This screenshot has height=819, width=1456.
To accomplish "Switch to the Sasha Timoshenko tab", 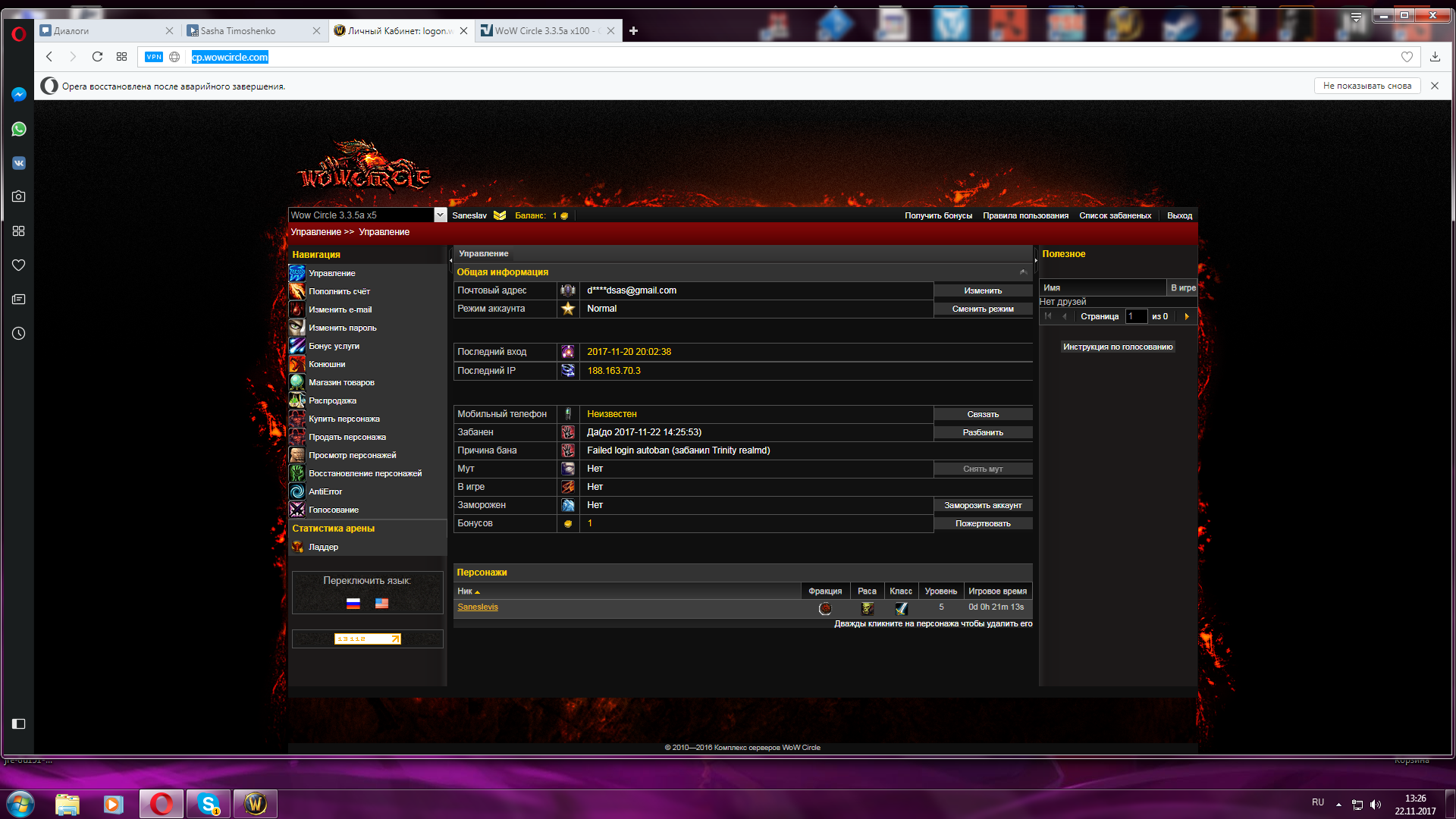I will 238,31.
